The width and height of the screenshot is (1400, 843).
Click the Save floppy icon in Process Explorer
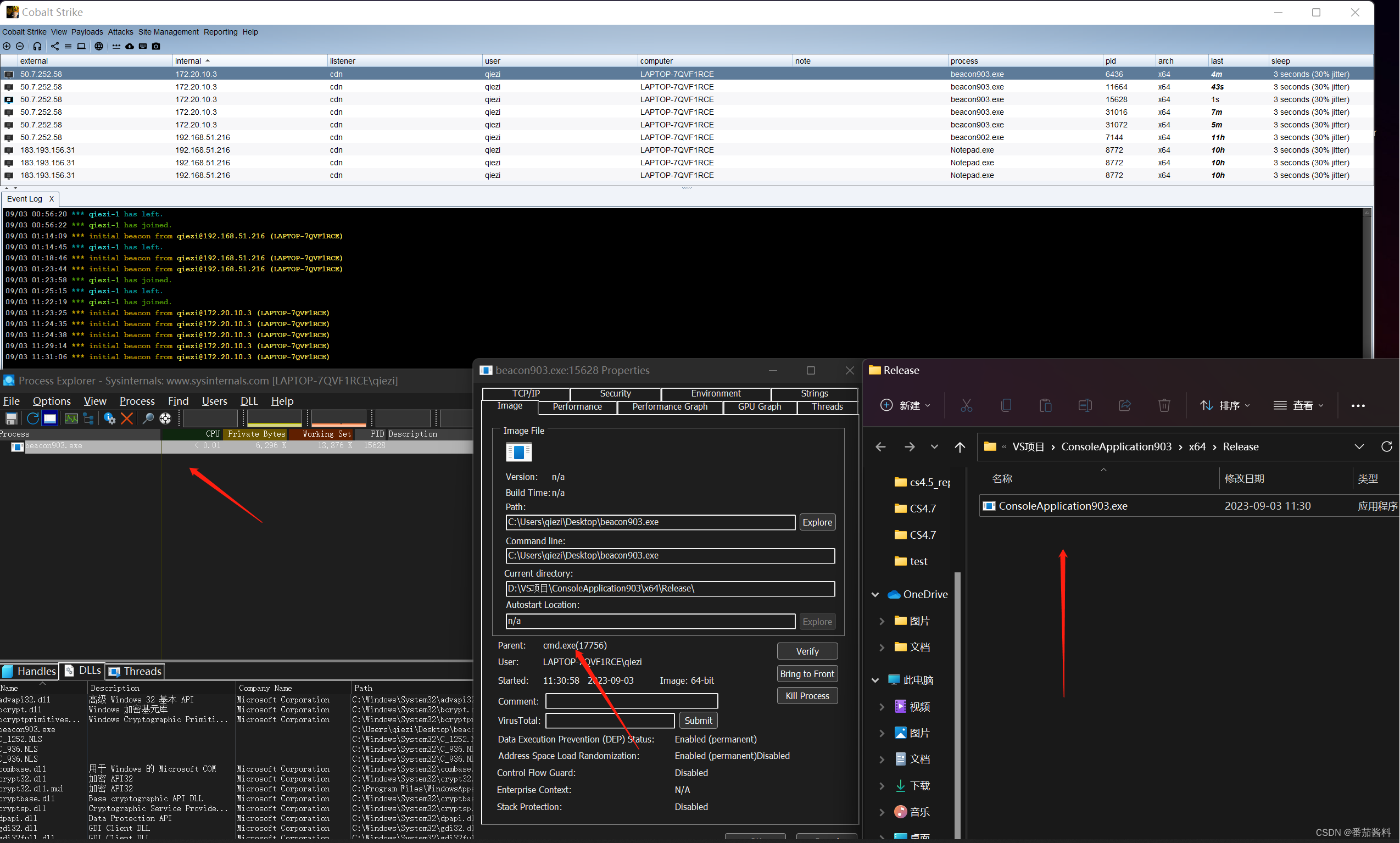coord(12,418)
